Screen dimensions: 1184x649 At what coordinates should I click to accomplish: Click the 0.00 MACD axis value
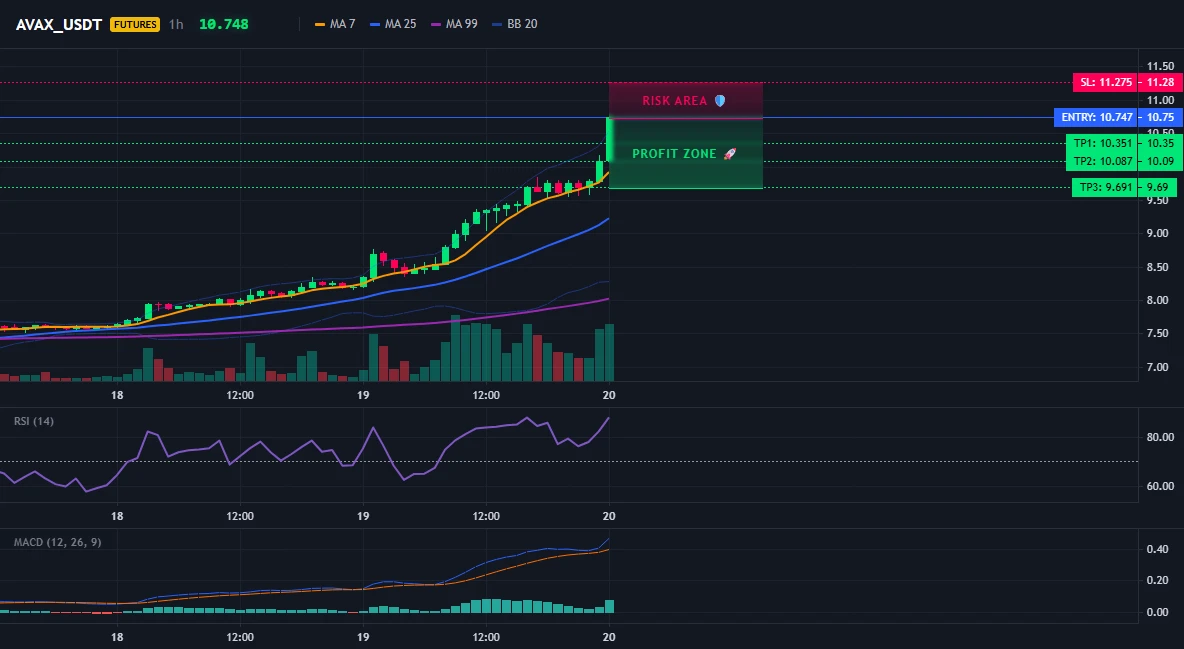pos(1158,612)
